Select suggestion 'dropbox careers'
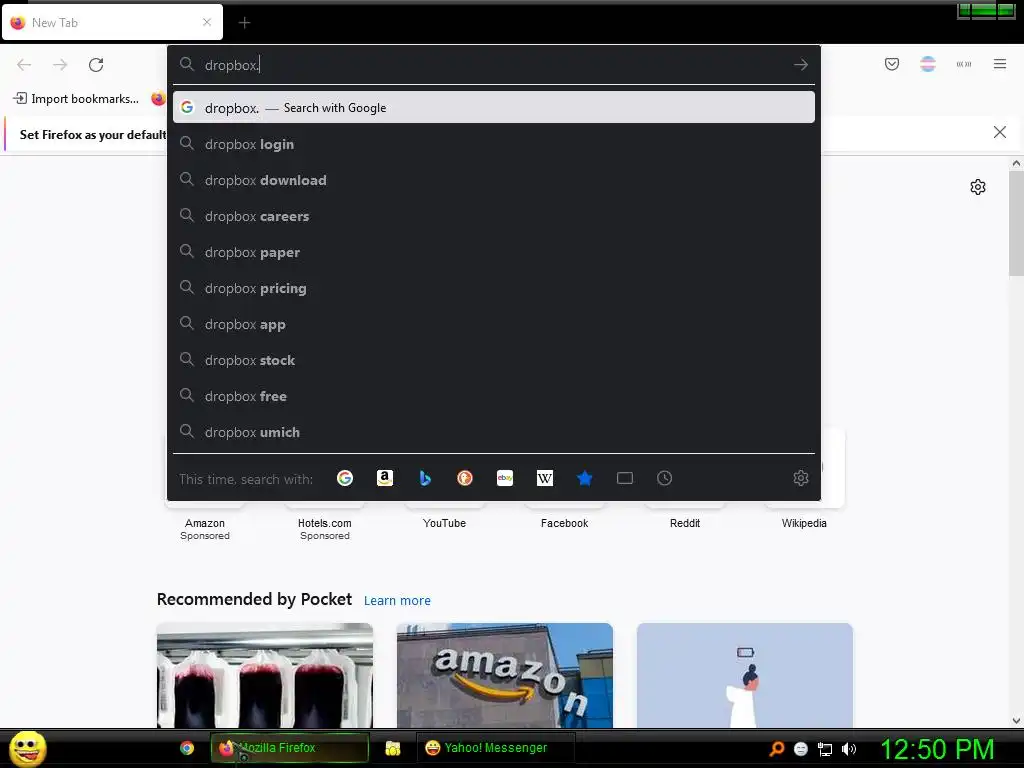The width and height of the screenshot is (1024, 768). pyautogui.click(x=494, y=216)
